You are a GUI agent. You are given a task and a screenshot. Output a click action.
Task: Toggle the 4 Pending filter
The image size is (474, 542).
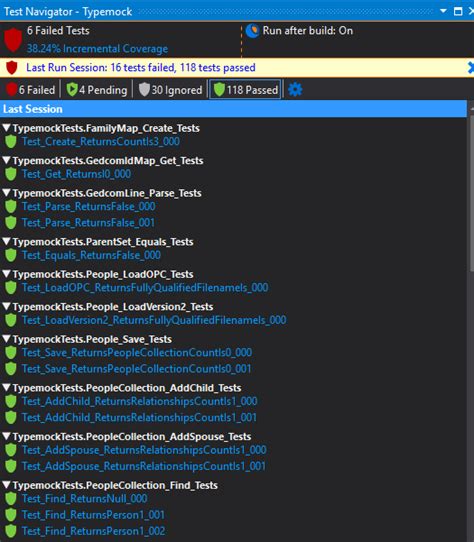coord(97,90)
